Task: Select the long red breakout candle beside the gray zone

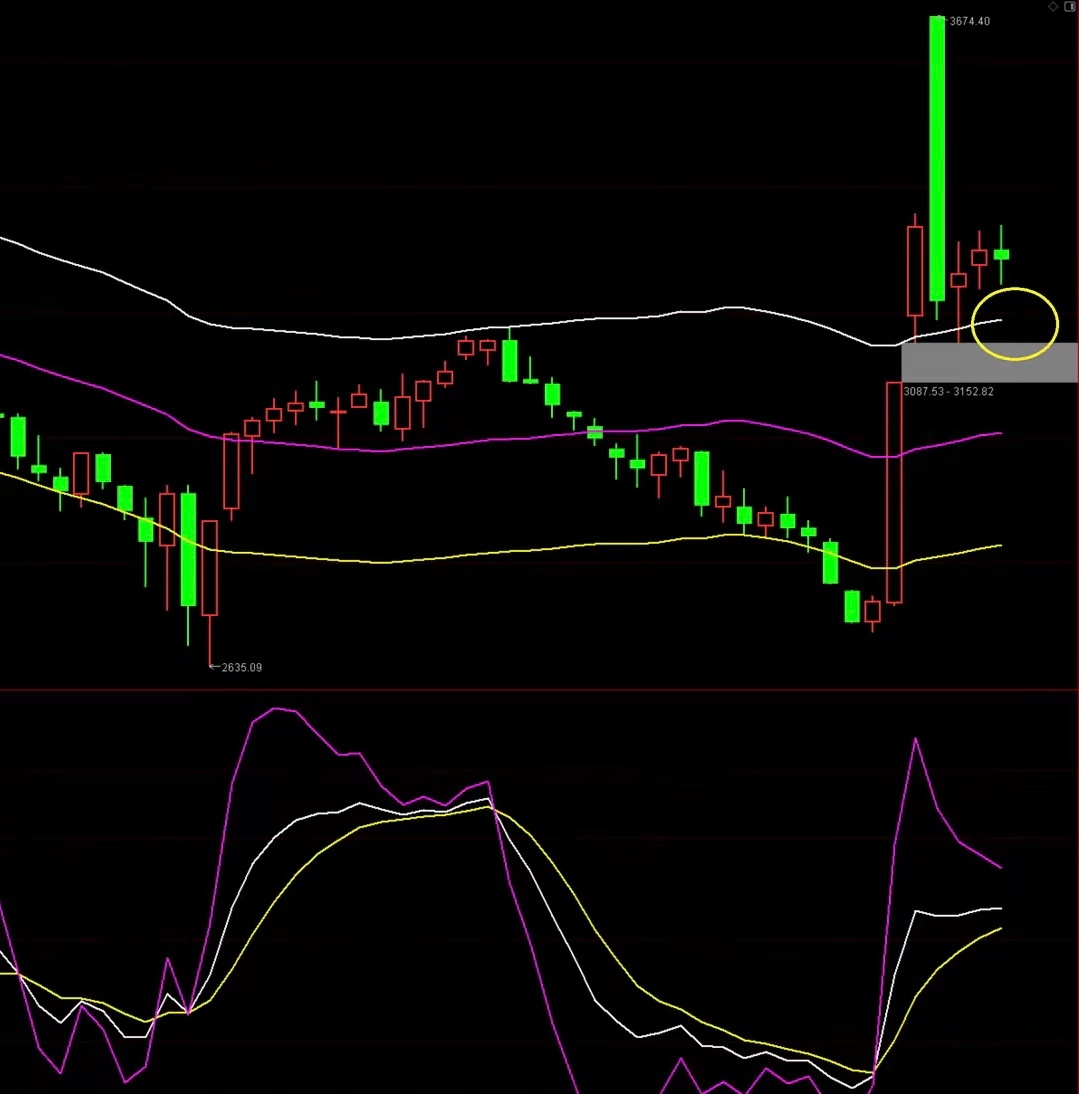Action: coord(893,492)
